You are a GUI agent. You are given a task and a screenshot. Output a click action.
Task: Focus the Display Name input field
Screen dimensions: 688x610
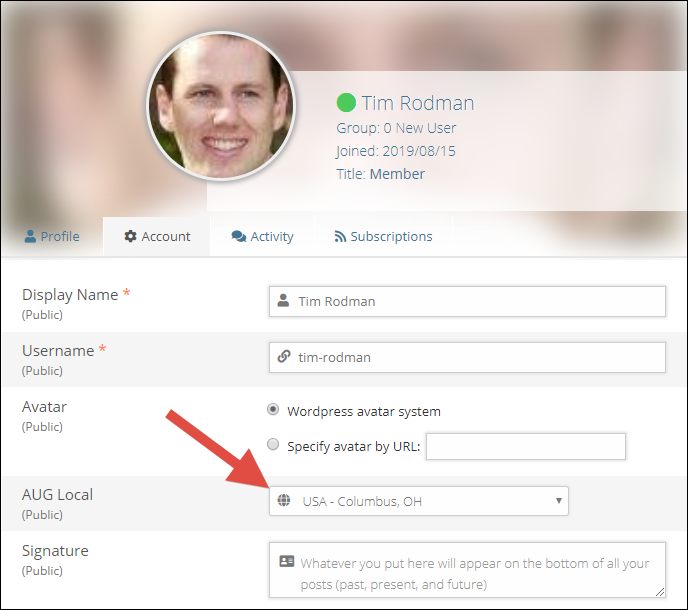pos(467,301)
